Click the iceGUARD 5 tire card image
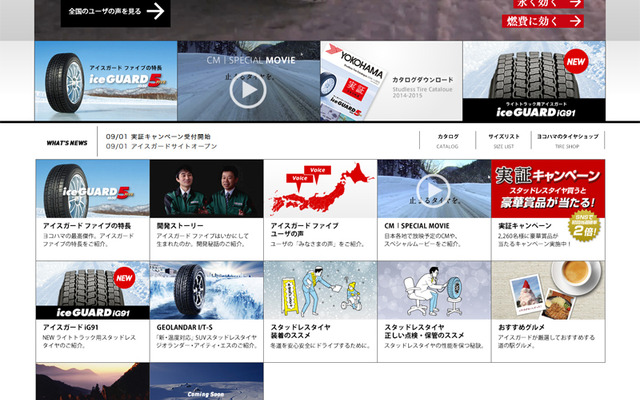This screenshot has height=400, width=640. [93, 189]
